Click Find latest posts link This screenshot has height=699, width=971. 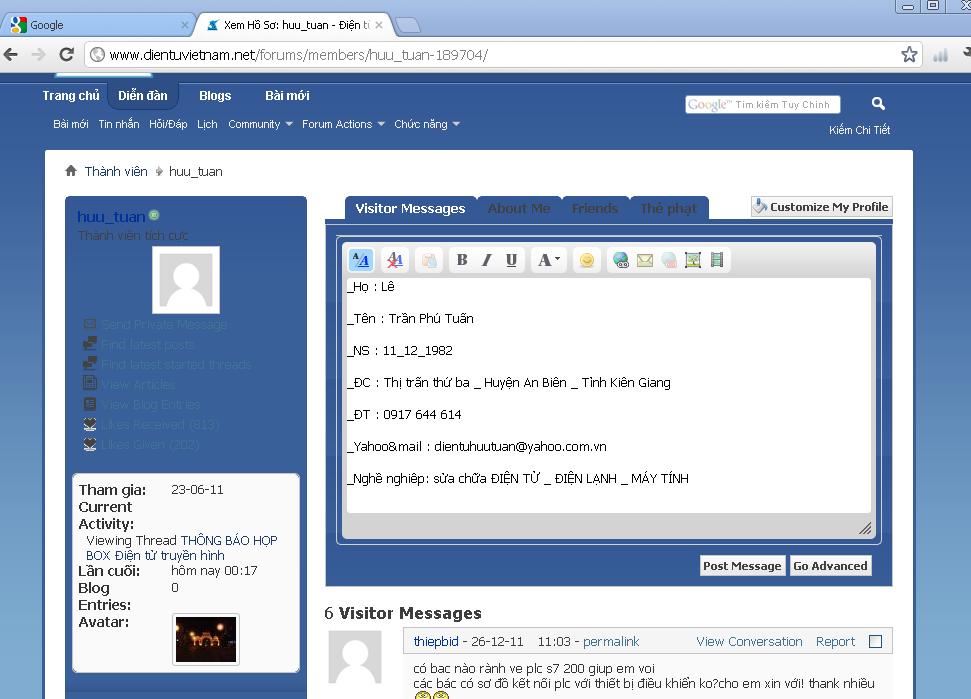pyautogui.click(x=147, y=344)
